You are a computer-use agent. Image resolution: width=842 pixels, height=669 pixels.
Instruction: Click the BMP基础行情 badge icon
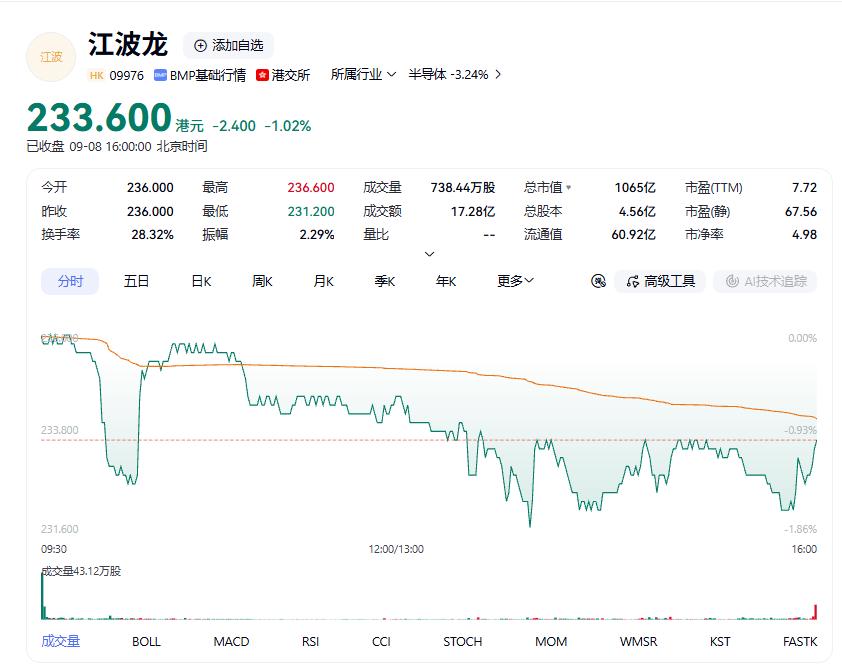pyautogui.click(x=160, y=75)
